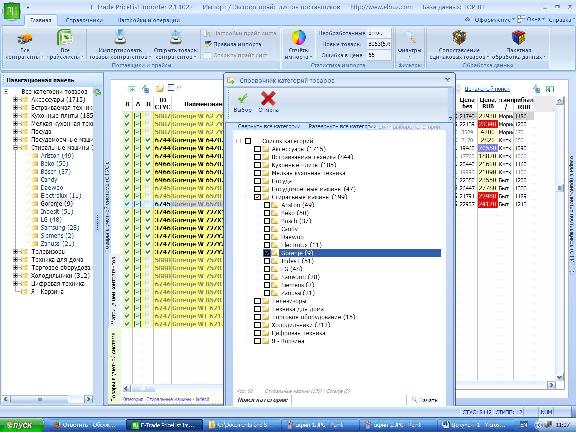576x432 pixels.
Task: Click the first grid toolbar icon with green arrow
Action: 132,89
